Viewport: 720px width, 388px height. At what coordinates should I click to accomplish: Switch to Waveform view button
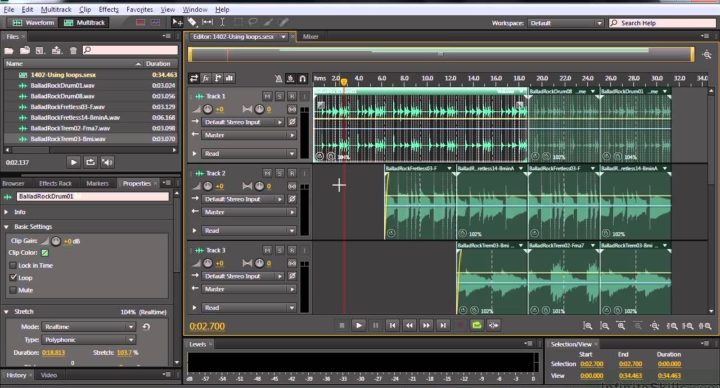pyautogui.click(x=34, y=22)
